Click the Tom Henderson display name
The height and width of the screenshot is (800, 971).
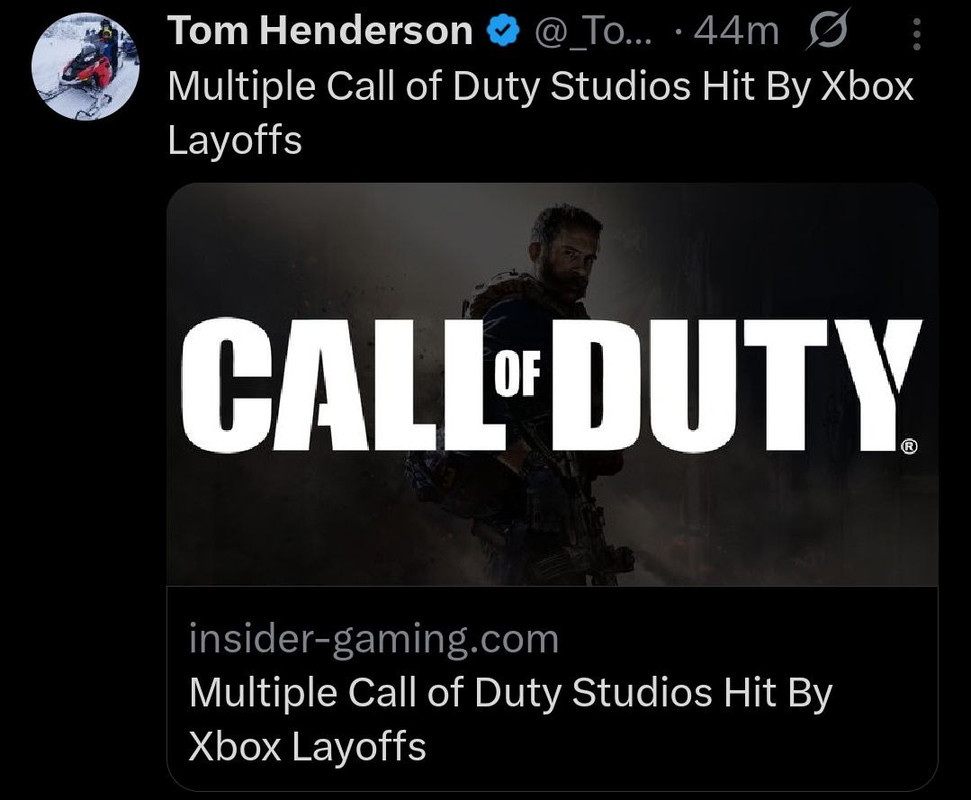click(x=320, y=30)
